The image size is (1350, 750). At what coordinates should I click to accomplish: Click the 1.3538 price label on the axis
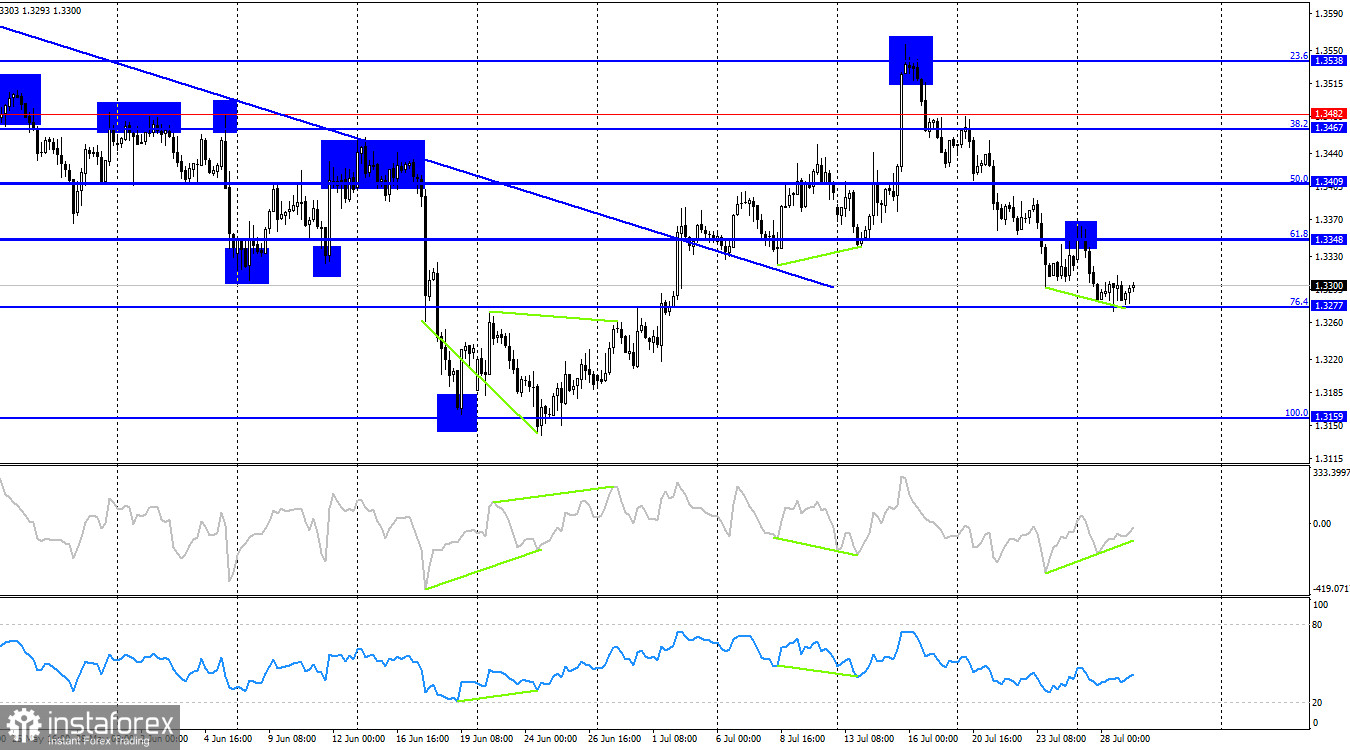tap(1328, 61)
